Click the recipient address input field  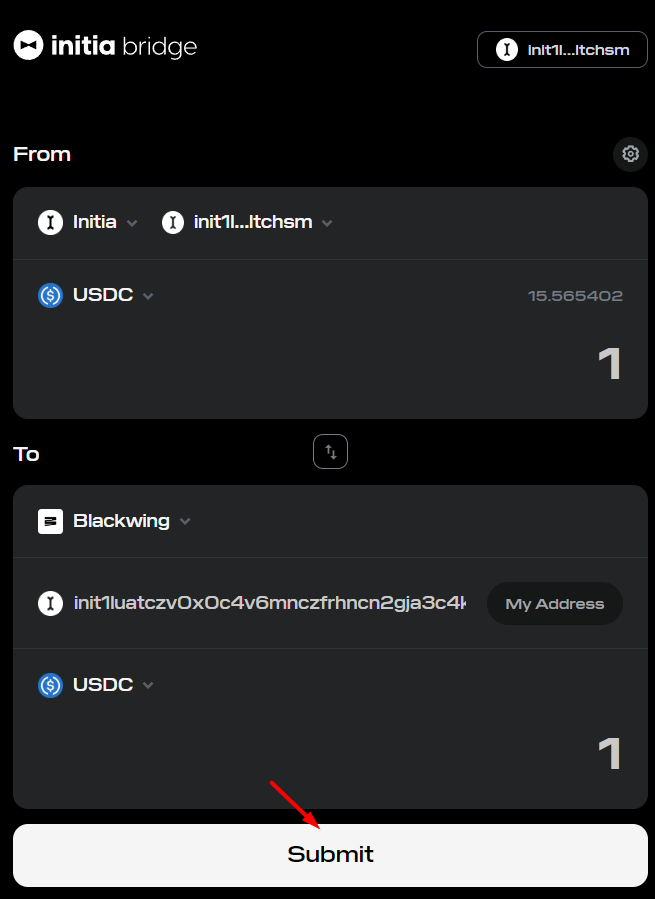[270, 603]
